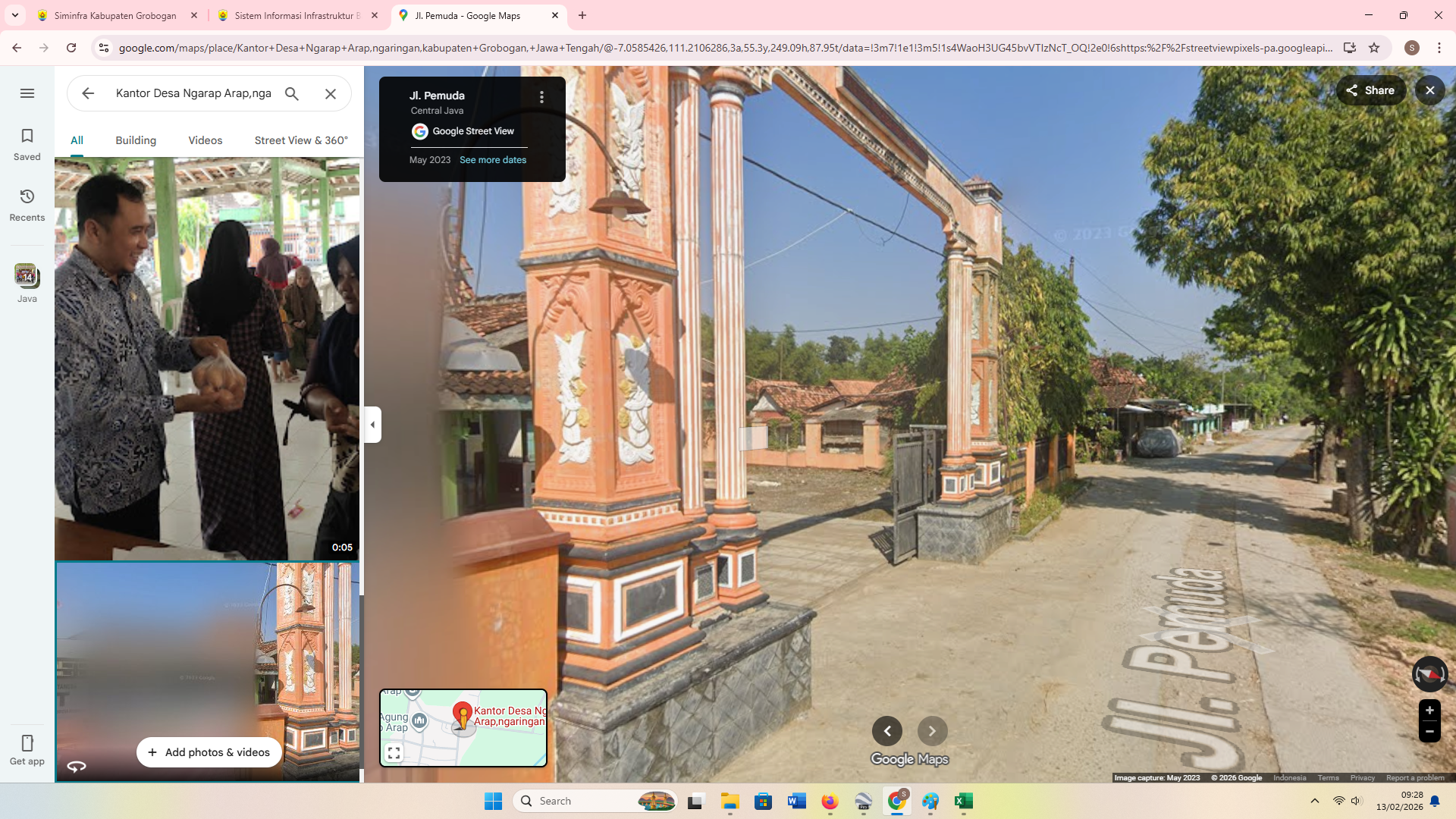Viewport: 1456px width, 819px height.
Task: Open the Terms link
Action: (x=1328, y=778)
